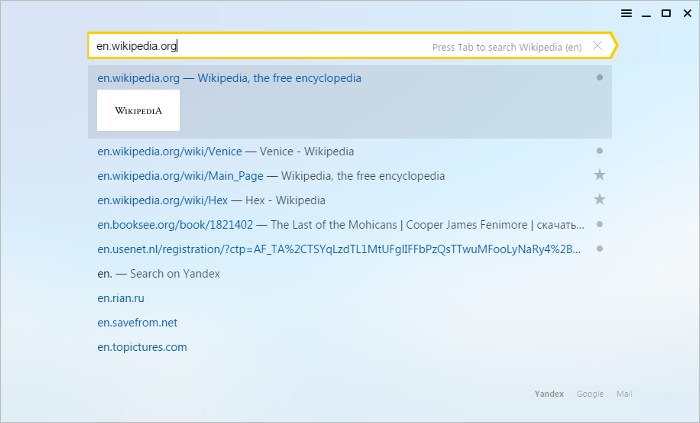The image size is (700, 423).
Task: Open en.rian.ru suggestion
Action: tap(121, 298)
